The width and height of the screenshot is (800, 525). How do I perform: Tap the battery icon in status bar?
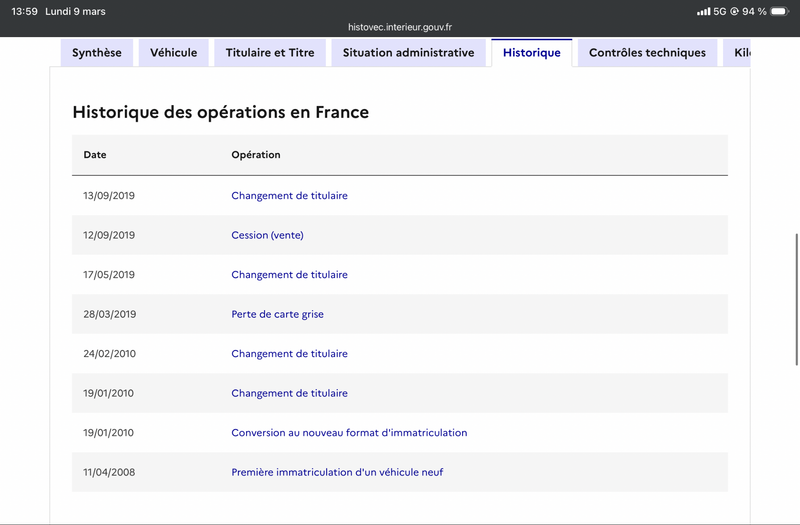click(x=779, y=11)
